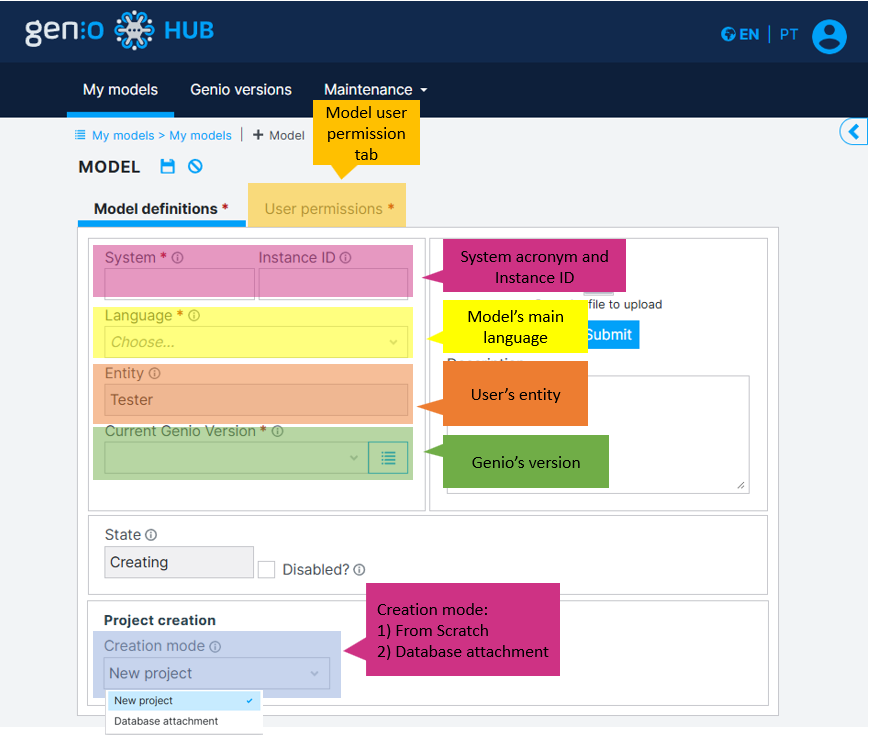Click the Entity field showing Tester

pos(256,400)
